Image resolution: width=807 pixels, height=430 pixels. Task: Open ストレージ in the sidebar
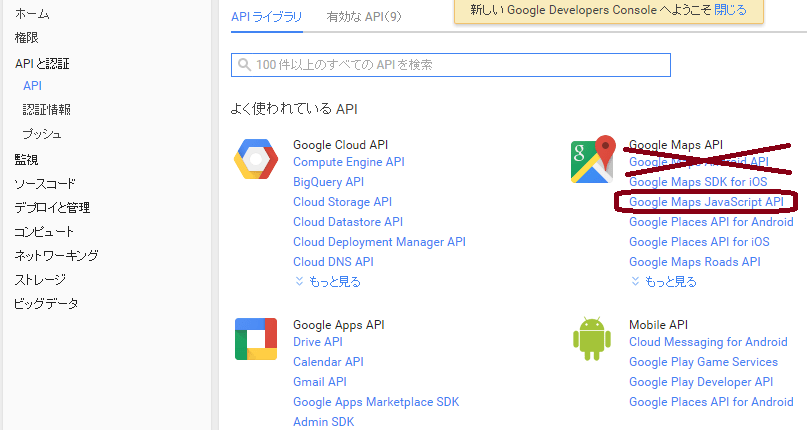pos(40,280)
